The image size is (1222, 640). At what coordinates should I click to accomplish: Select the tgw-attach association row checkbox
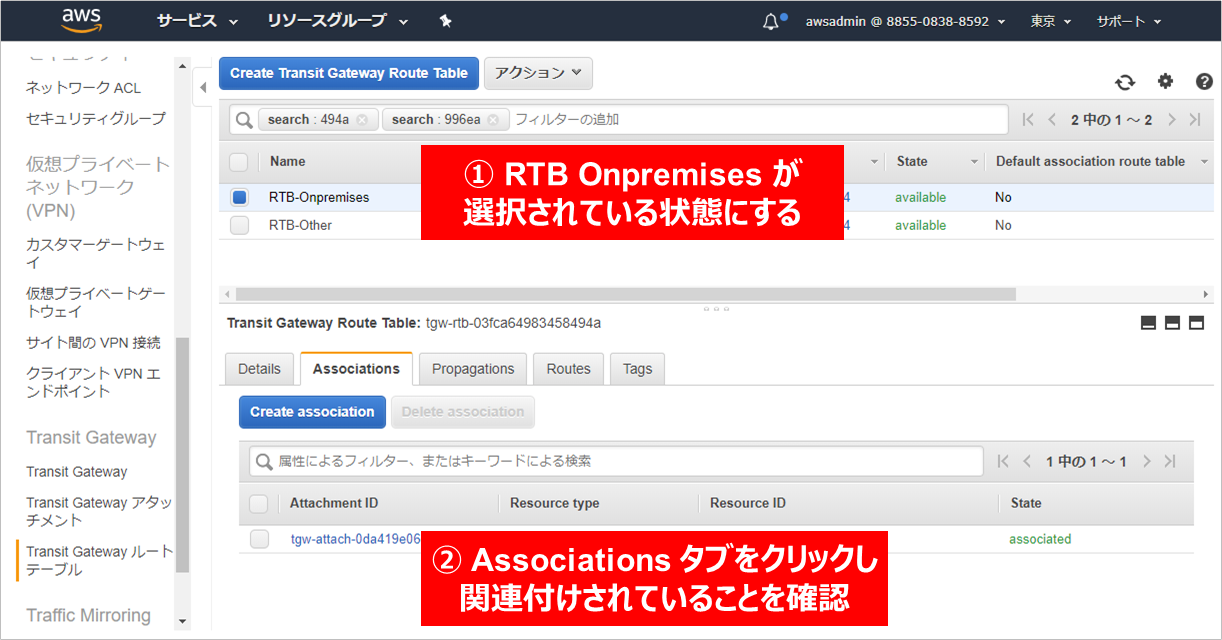tap(259, 539)
